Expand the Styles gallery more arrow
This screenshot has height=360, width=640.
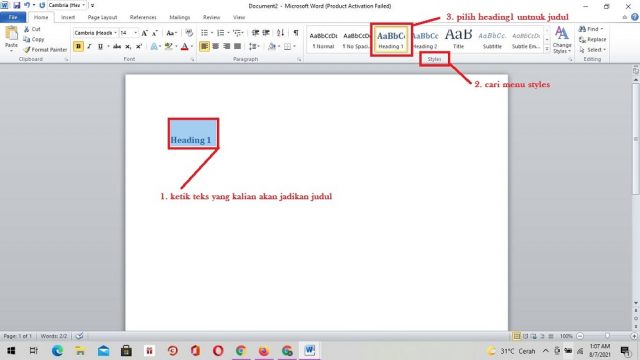[x=547, y=49]
